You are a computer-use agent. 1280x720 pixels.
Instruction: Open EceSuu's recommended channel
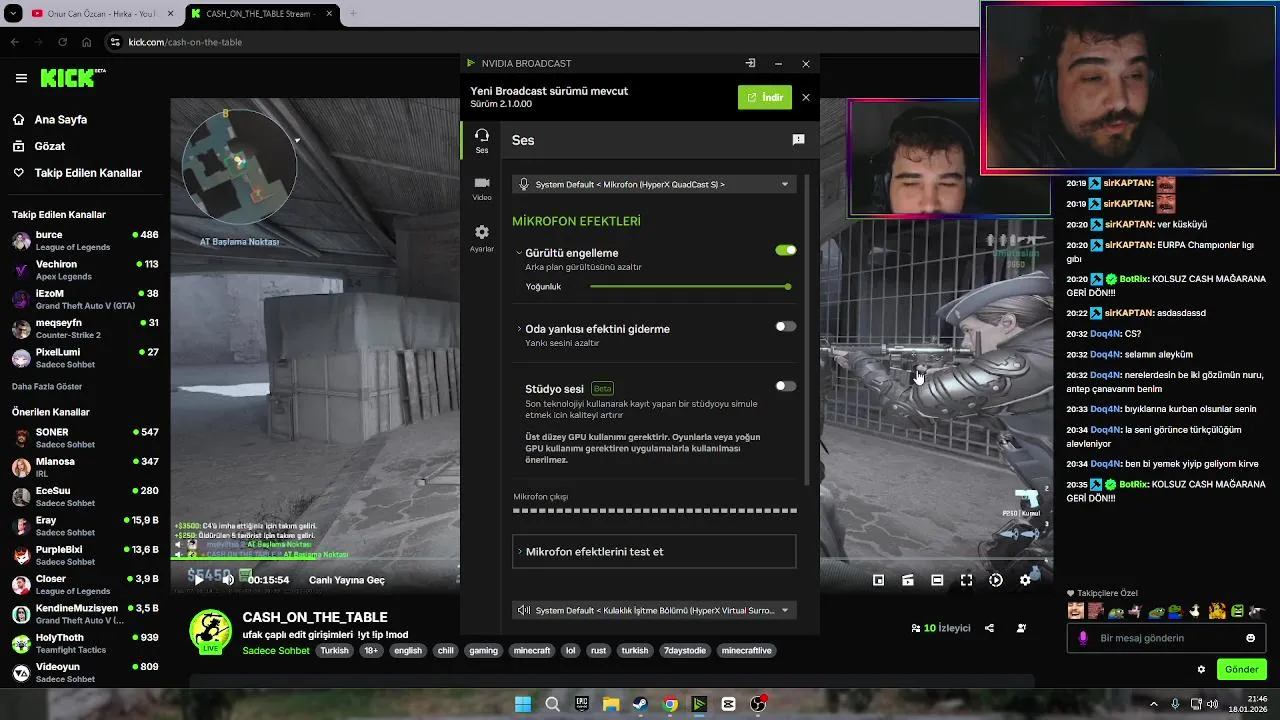click(85, 496)
